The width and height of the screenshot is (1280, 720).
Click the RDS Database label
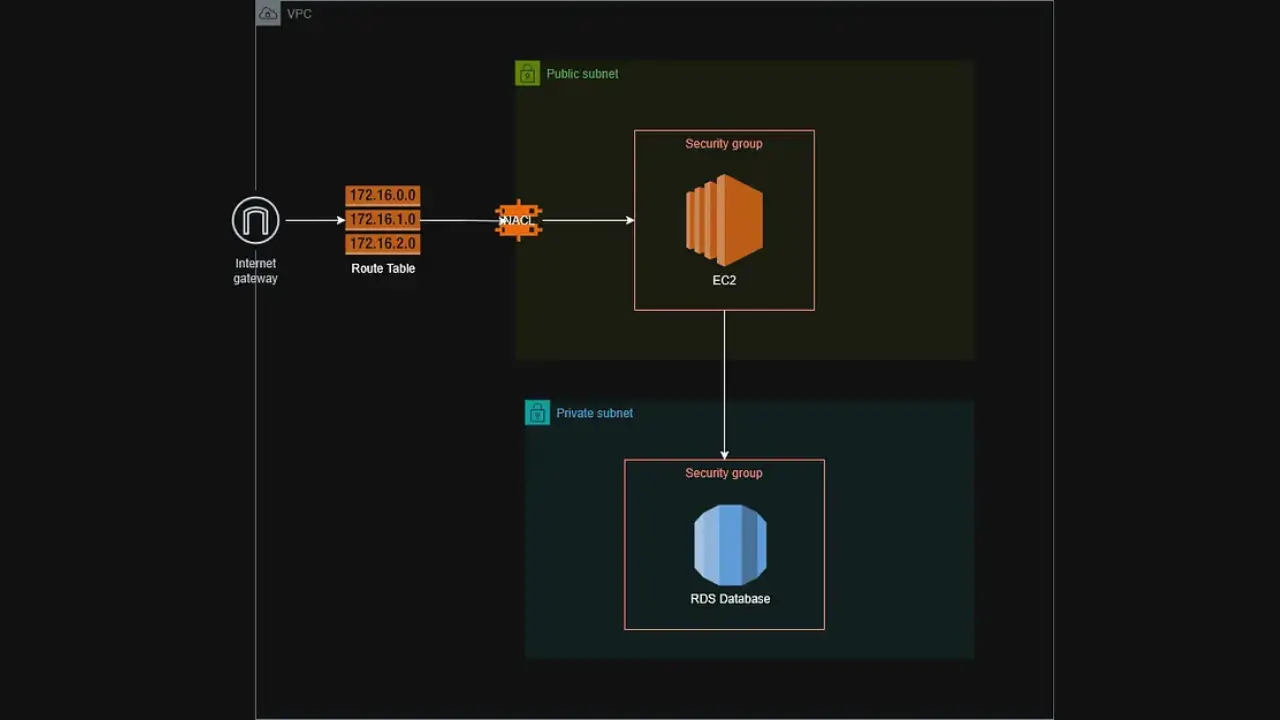pos(730,599)
